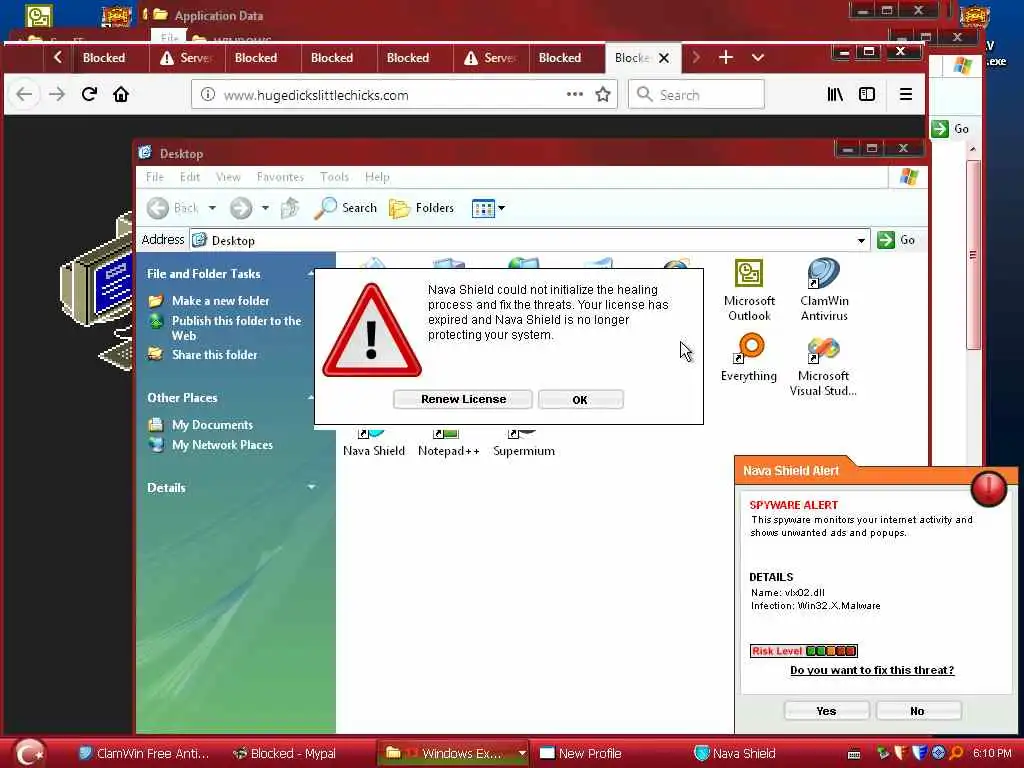Open the File menu in Desktop window
1024x768 pixels.
click(x=155, y=176)
